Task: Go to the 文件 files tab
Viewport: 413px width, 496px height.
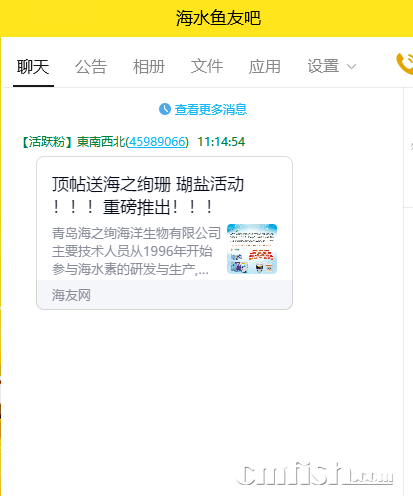Action: pyautogui.click(x=207, y=66)
